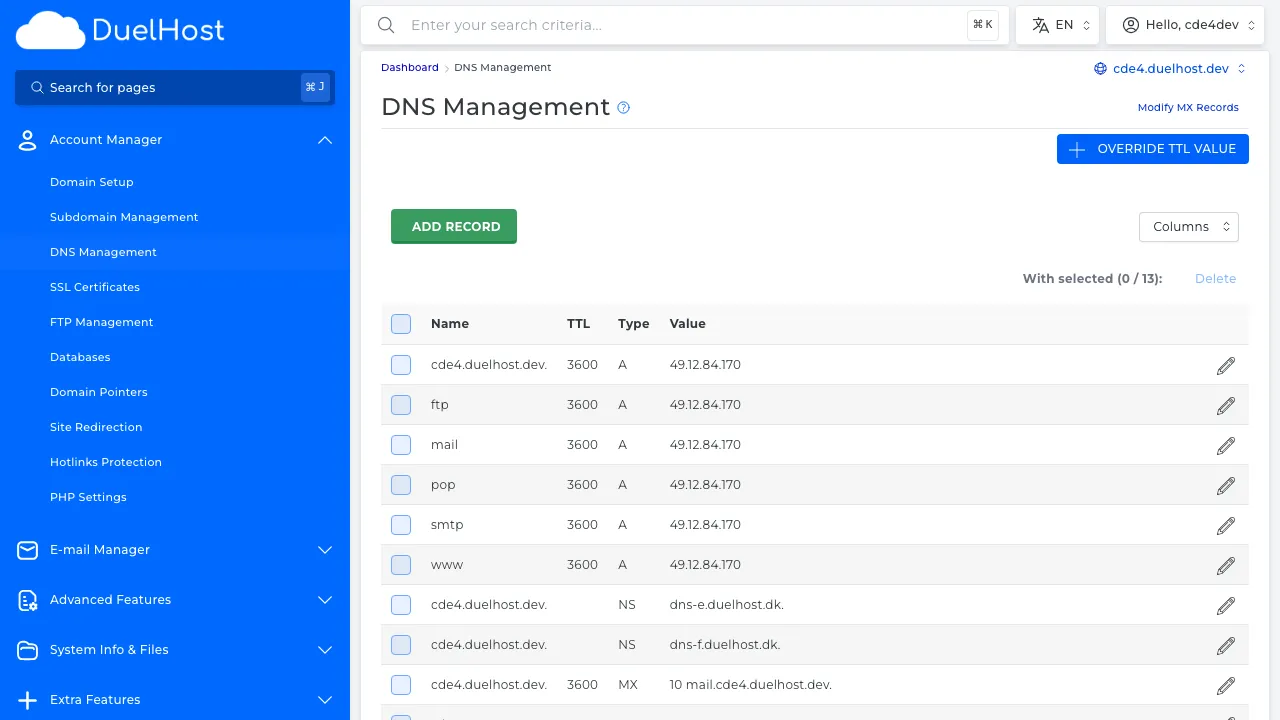Open the DNS Management help tooltip icon
Screen dimensions: 1280x720
(623, 107)
